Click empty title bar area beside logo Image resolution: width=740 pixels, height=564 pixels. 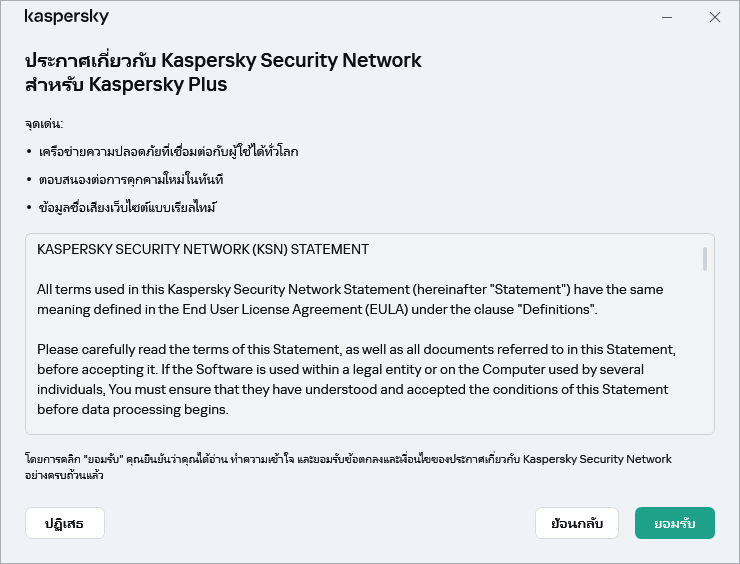point(380,17)
